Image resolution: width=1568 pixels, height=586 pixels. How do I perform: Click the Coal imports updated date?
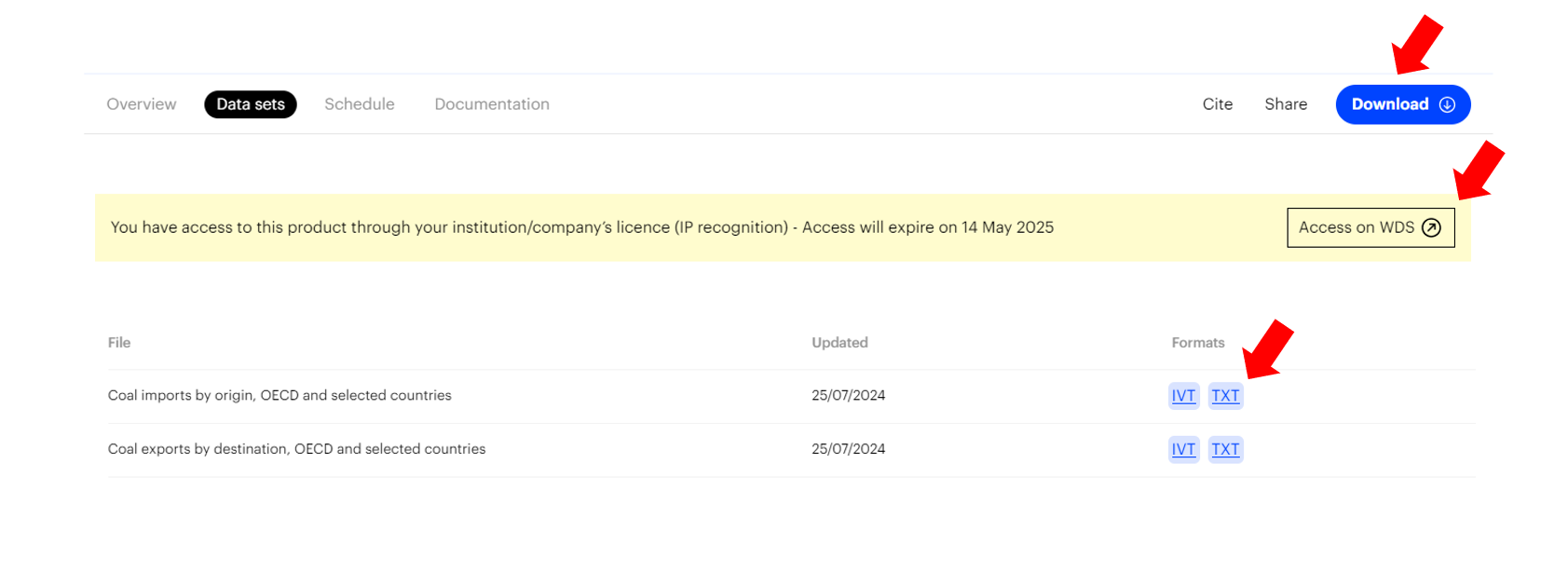tap(848, 396)
